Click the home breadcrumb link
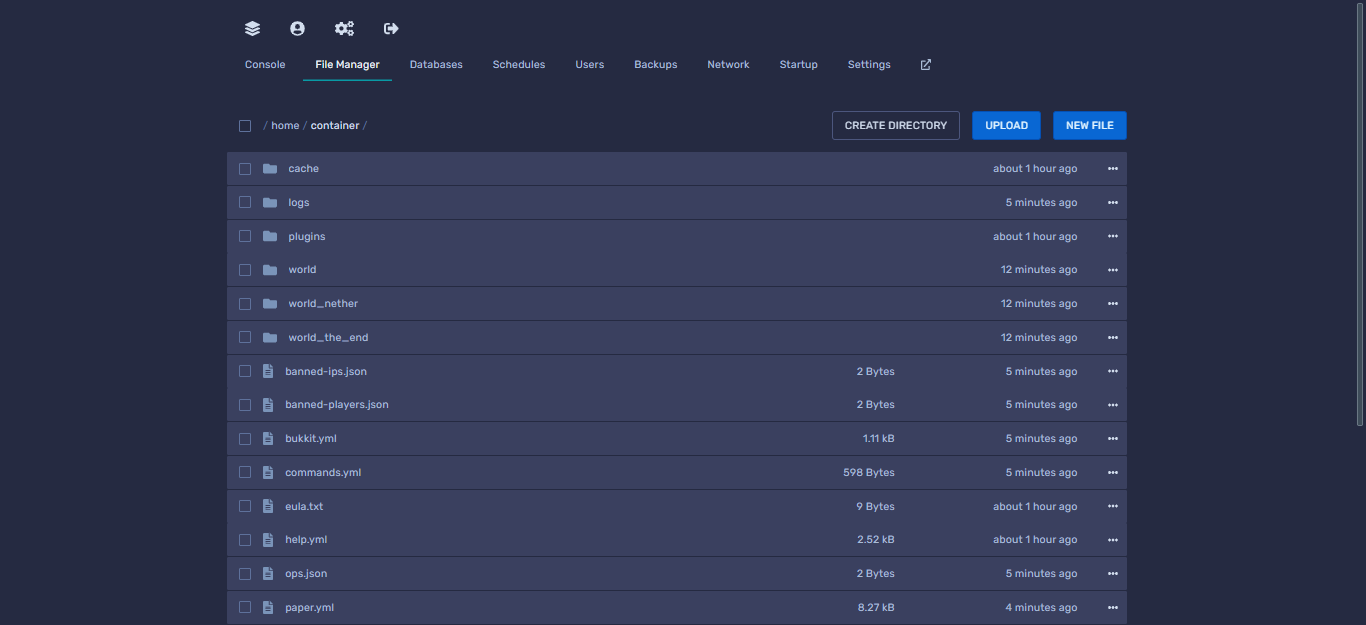 [285, 126]
